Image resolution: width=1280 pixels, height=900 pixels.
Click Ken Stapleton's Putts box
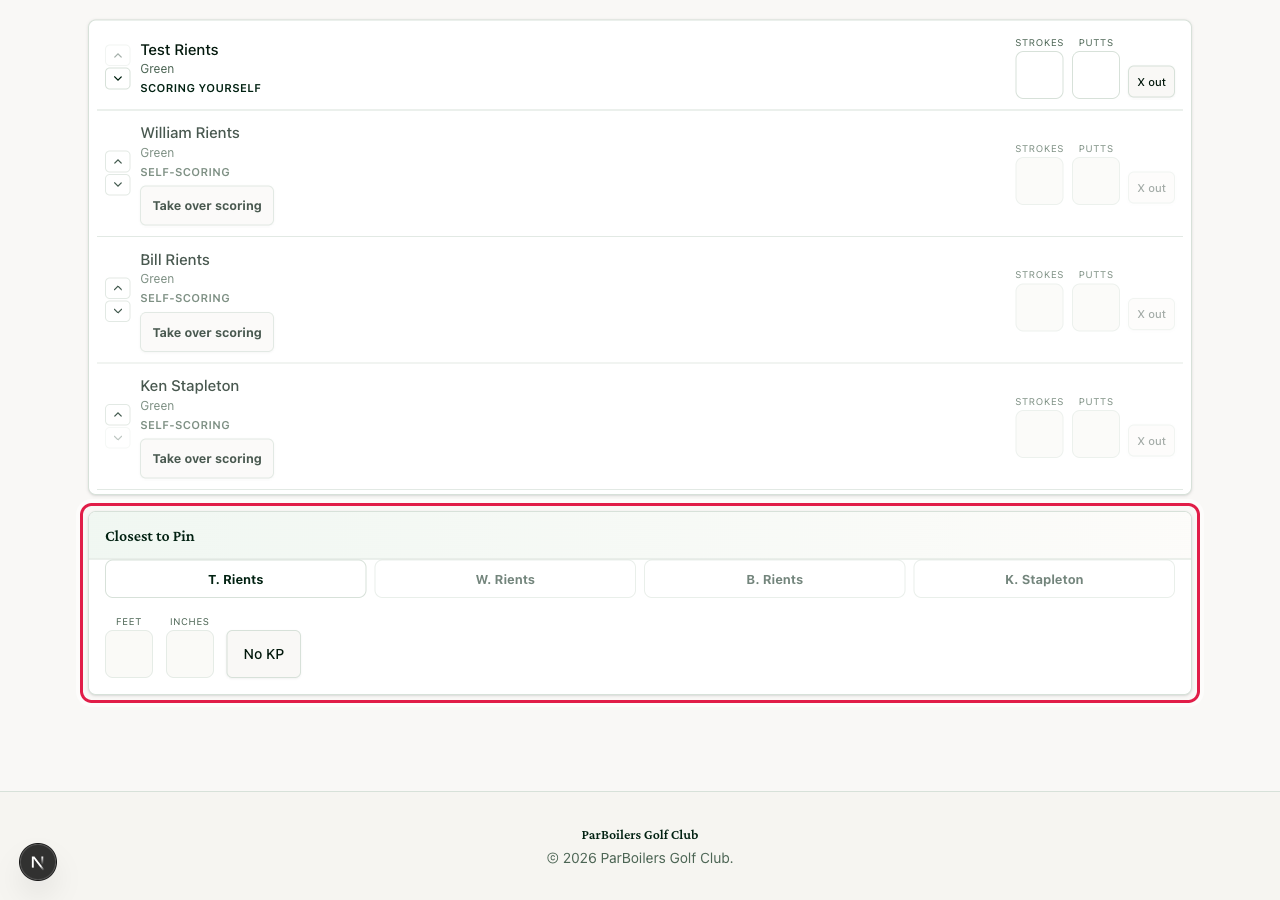(1096, 434)
